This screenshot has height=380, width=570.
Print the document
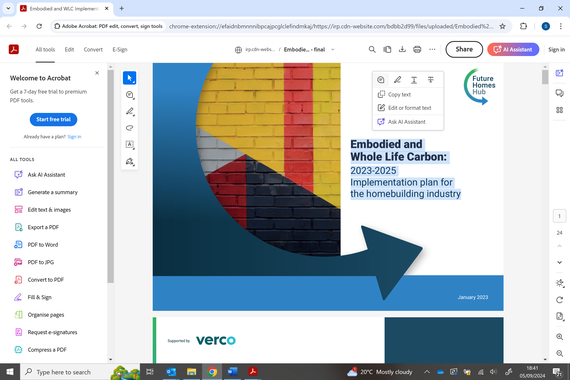(417, 49)
